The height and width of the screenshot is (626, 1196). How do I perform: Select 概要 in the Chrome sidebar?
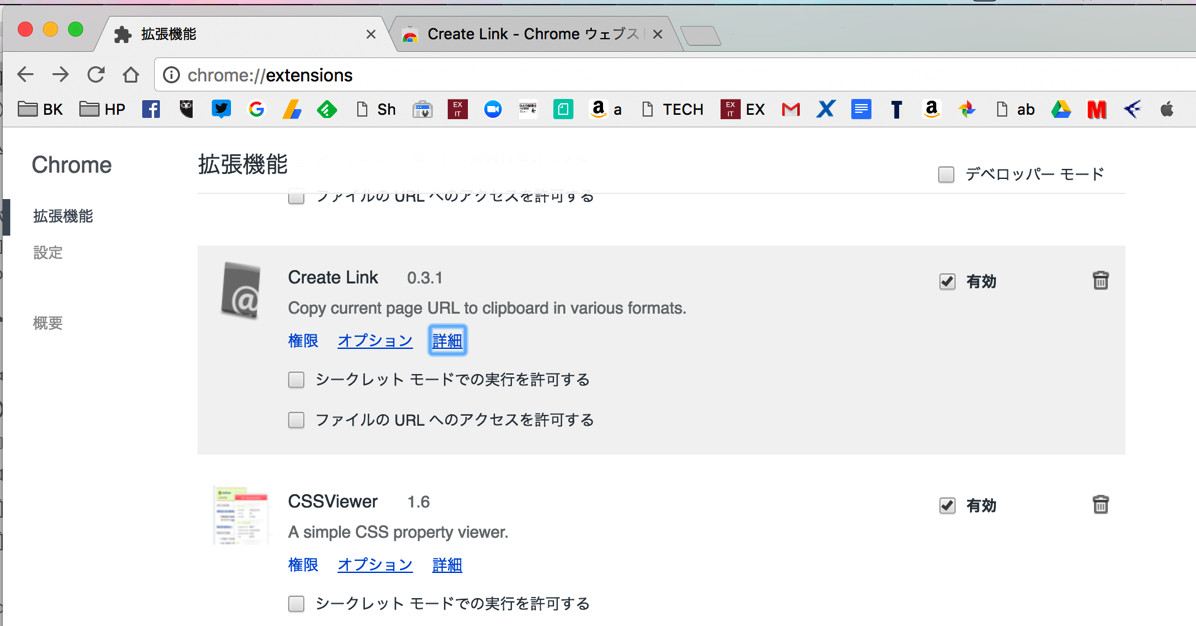[x=47, y=323]
